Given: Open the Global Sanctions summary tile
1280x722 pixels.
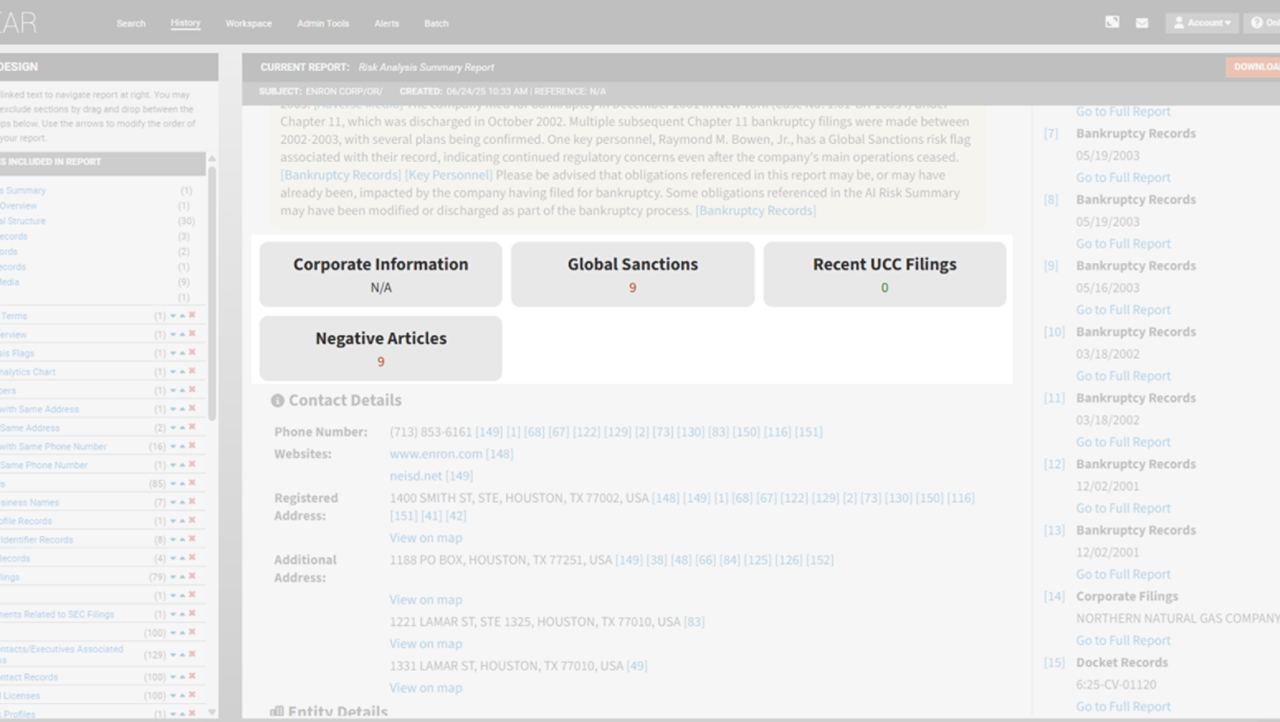Looking at the screenshot, I should click(x=632, y=274).
